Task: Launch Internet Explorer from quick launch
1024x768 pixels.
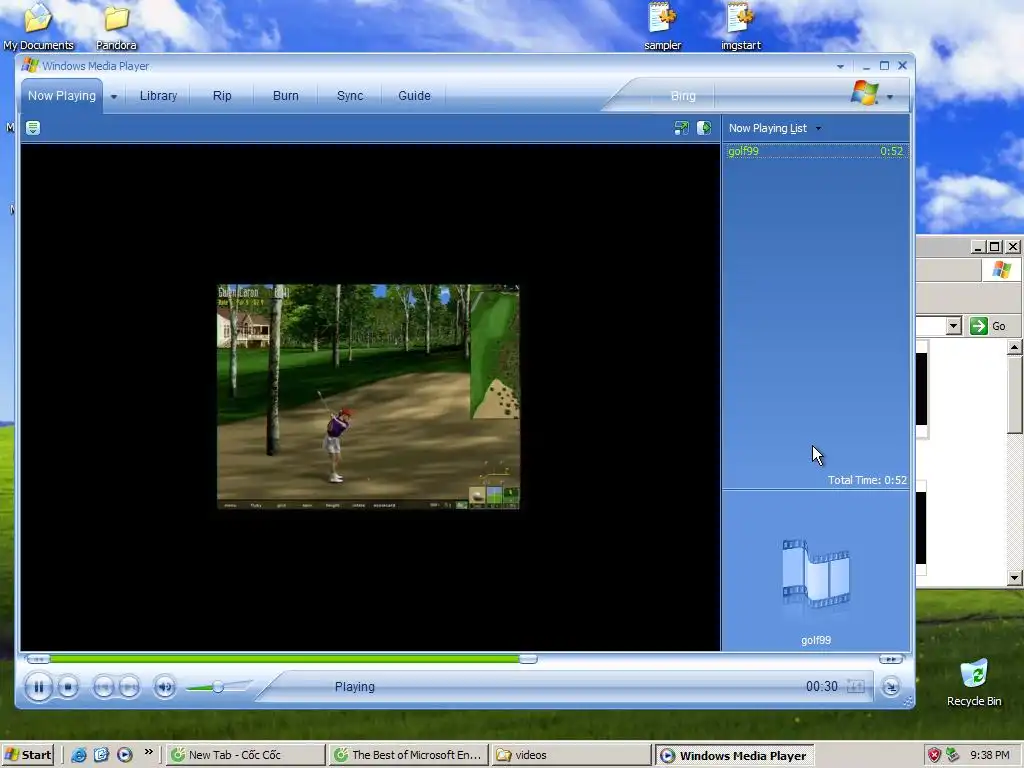Action: pyautogui.click(x=78, y=755)
